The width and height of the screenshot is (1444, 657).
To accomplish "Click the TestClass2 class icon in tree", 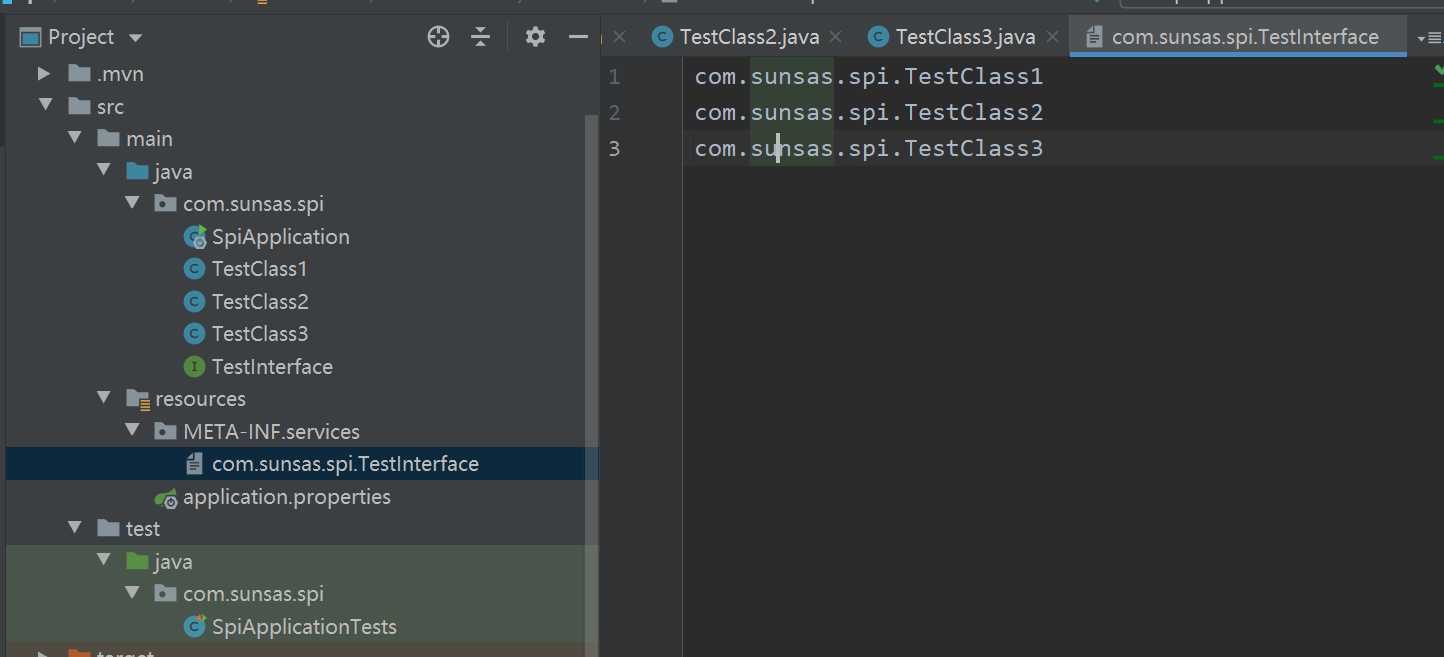I will (x=195, y=302).
